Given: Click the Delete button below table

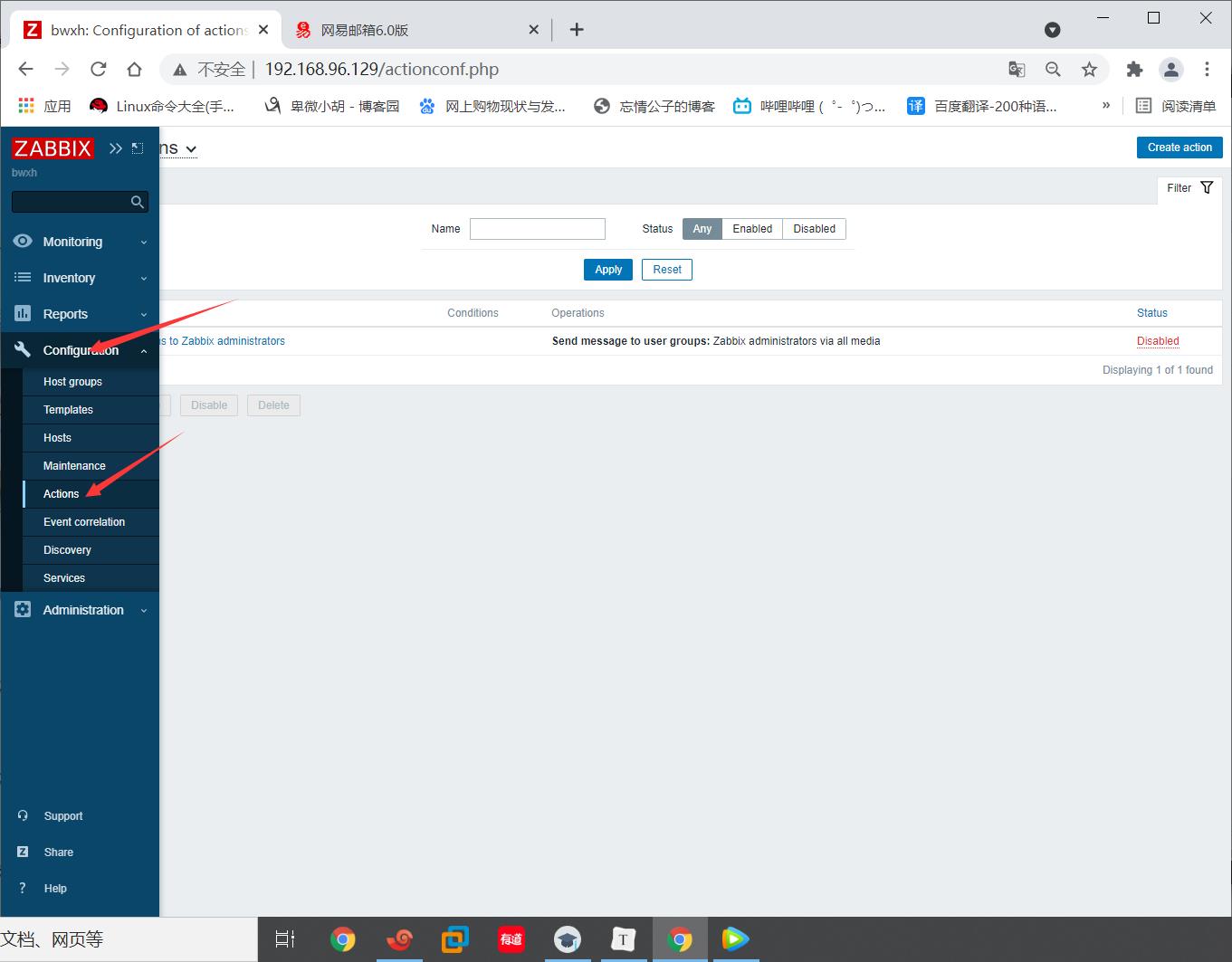Looking at the screenshot, I should 273,405.
